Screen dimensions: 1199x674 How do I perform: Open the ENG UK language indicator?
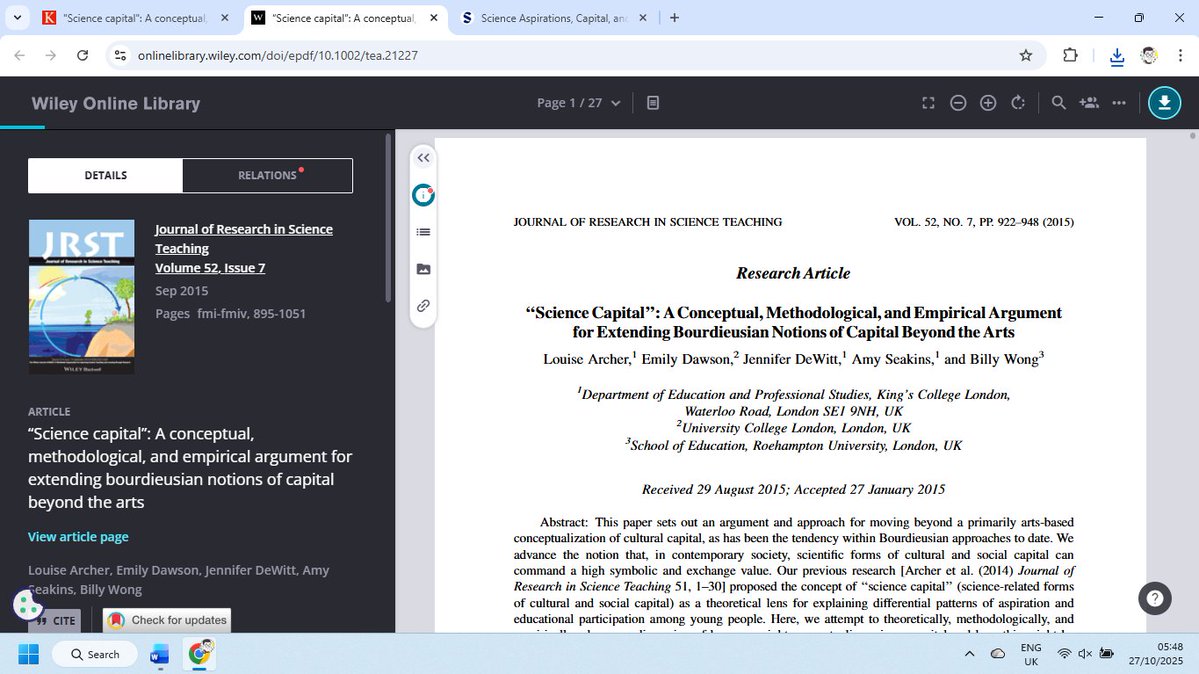(1031, 654)
